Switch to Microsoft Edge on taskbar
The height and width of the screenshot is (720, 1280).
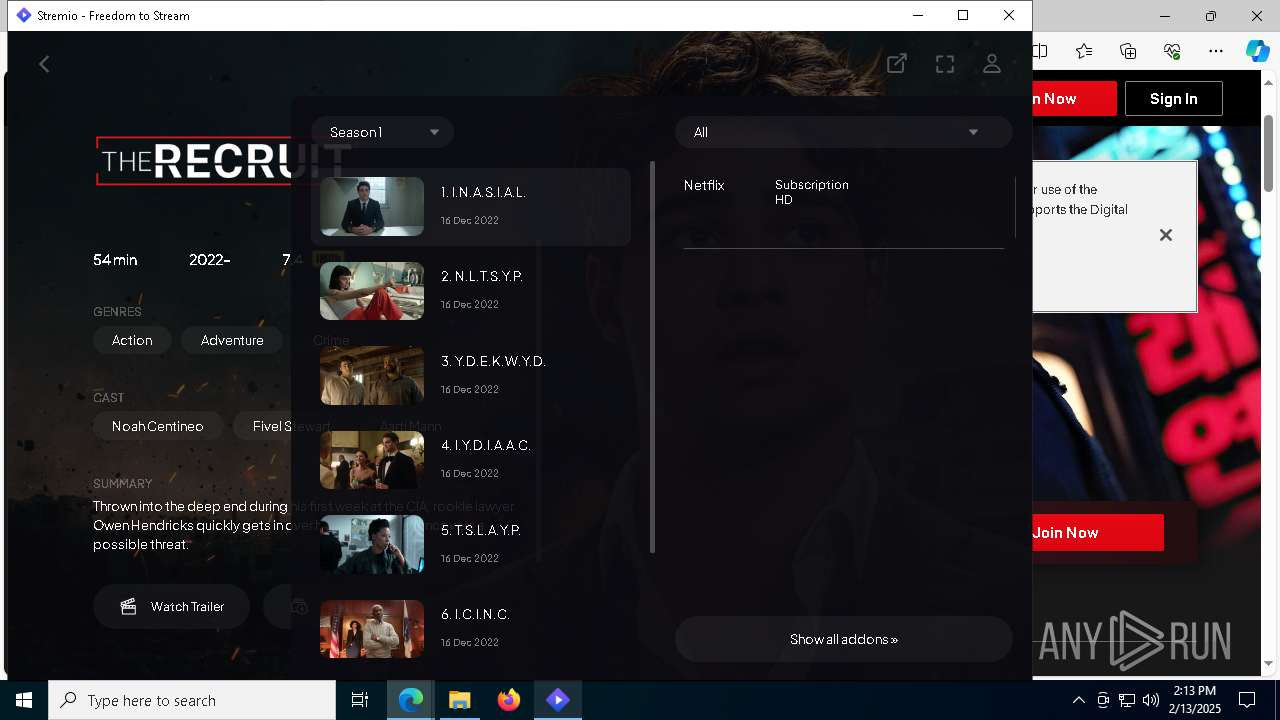[411, 700]
